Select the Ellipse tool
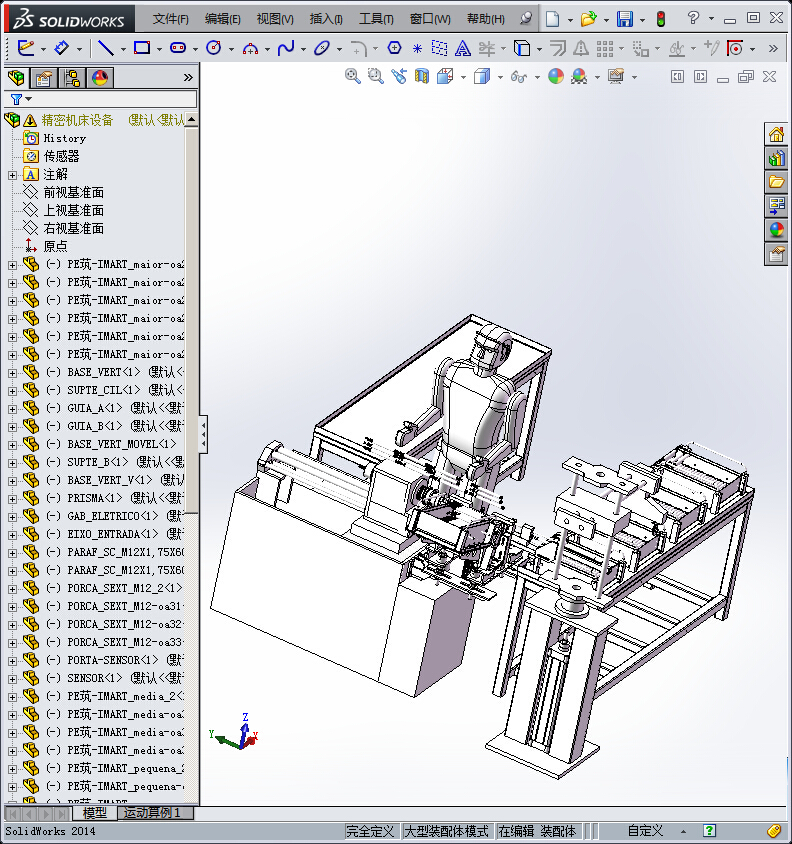The image size is (792, 844). click(x=322, y=48)
